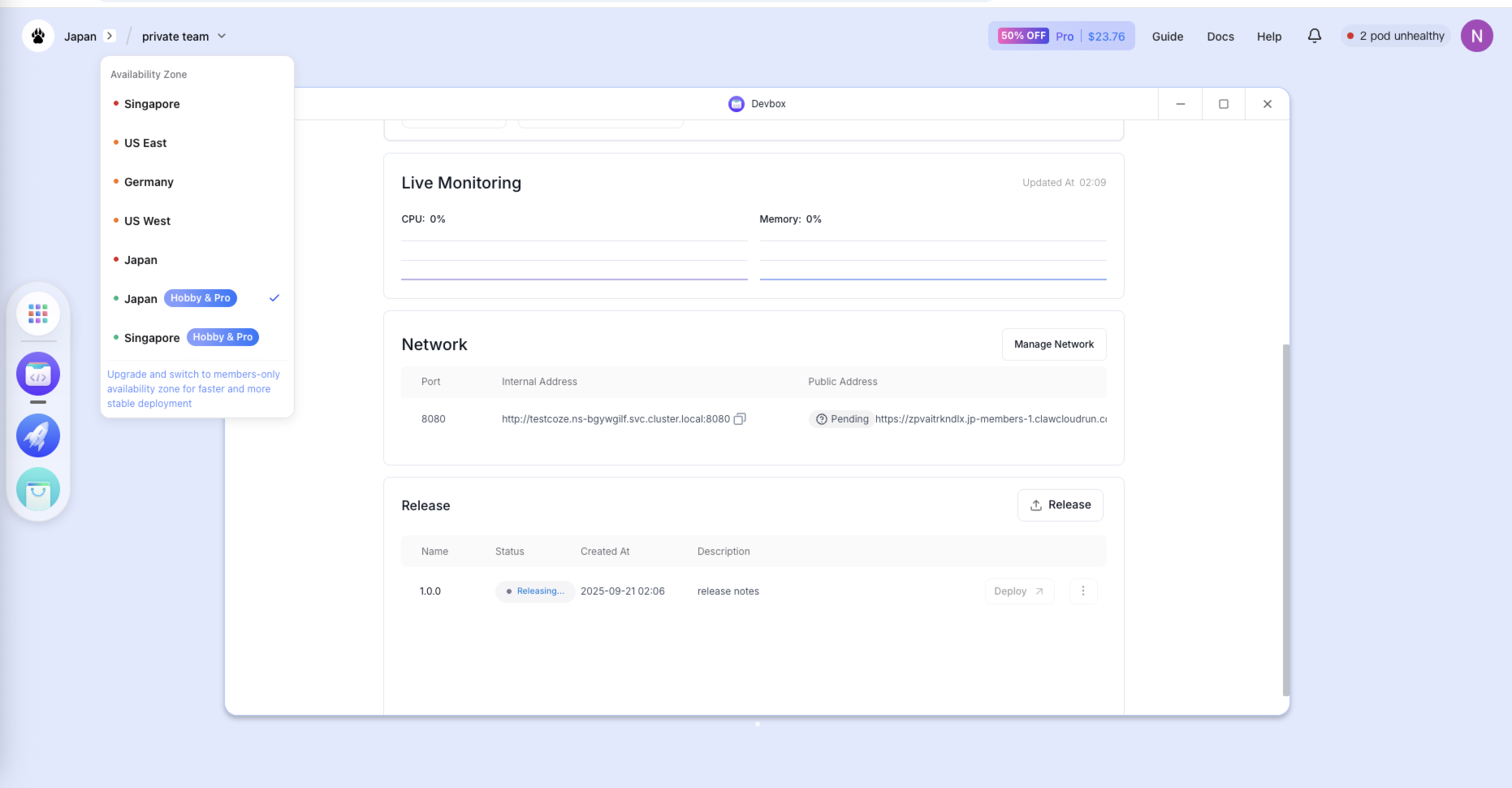Select Japan Hobby & Pro zone
This screenshot has height=788, width=1512.
(x=197, y=299)
